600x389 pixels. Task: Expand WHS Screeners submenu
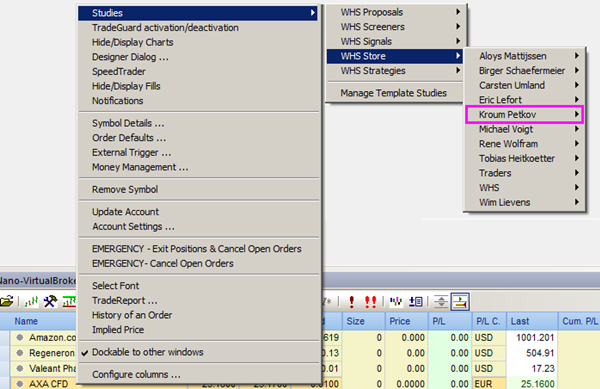pos(395,27)
